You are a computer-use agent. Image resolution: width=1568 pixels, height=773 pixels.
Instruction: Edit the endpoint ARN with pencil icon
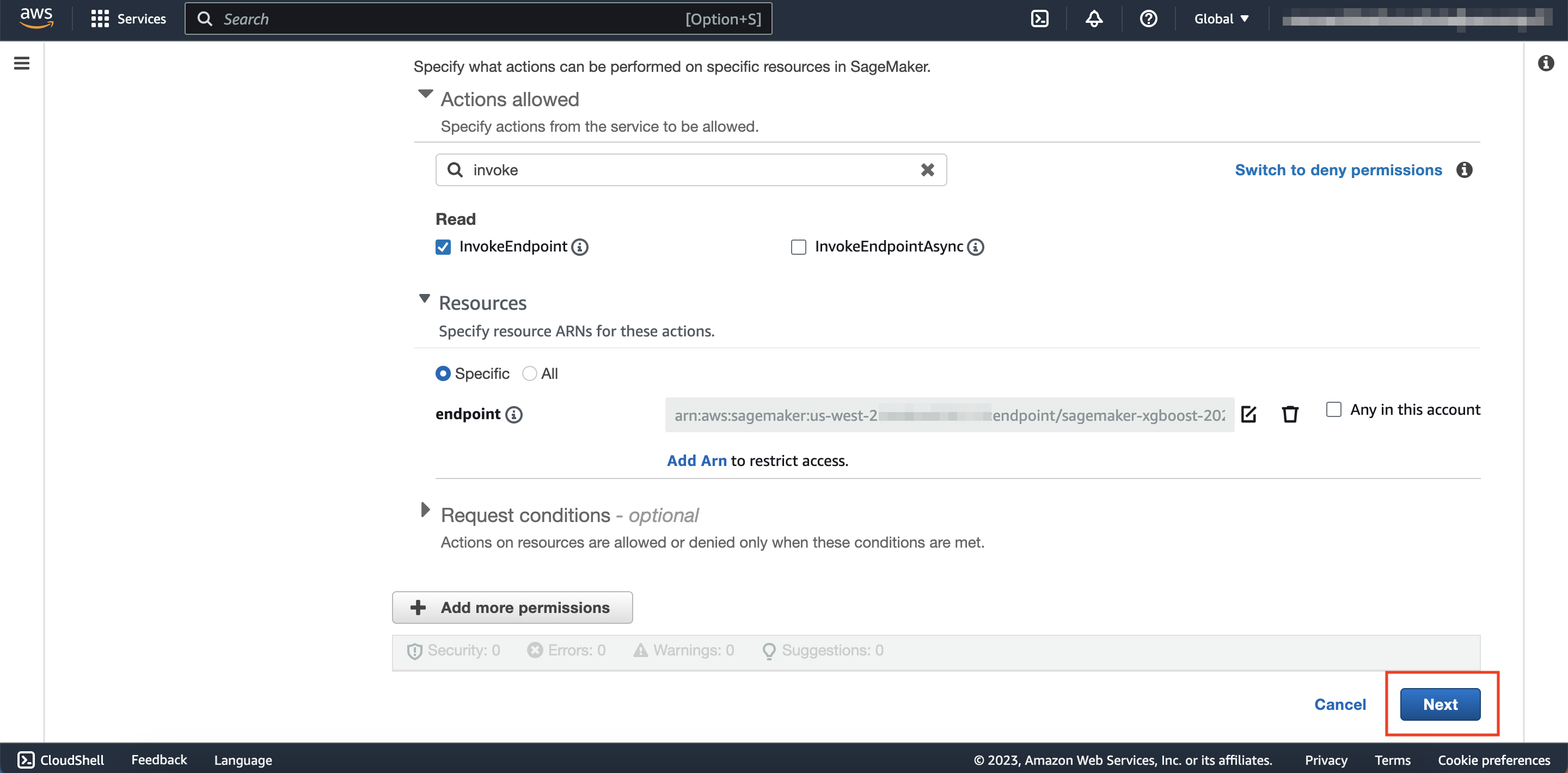coord(1248,414)
